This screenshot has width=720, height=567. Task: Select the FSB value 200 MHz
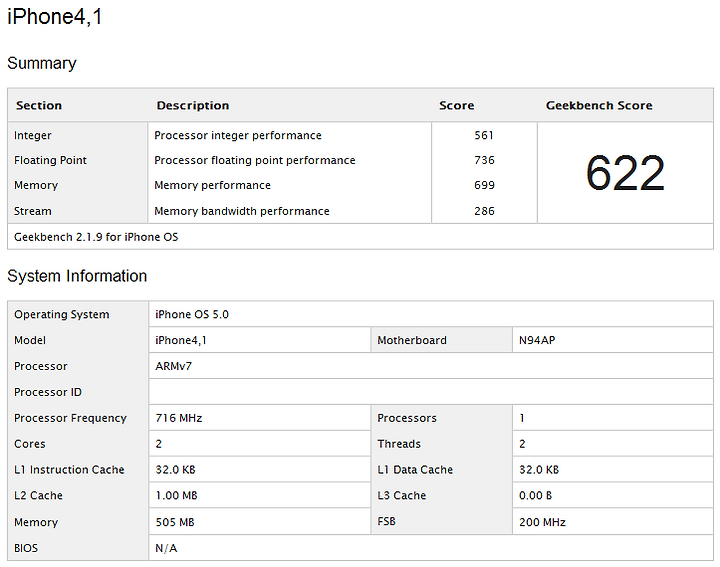pyautogui.click(x=542, y=522)
